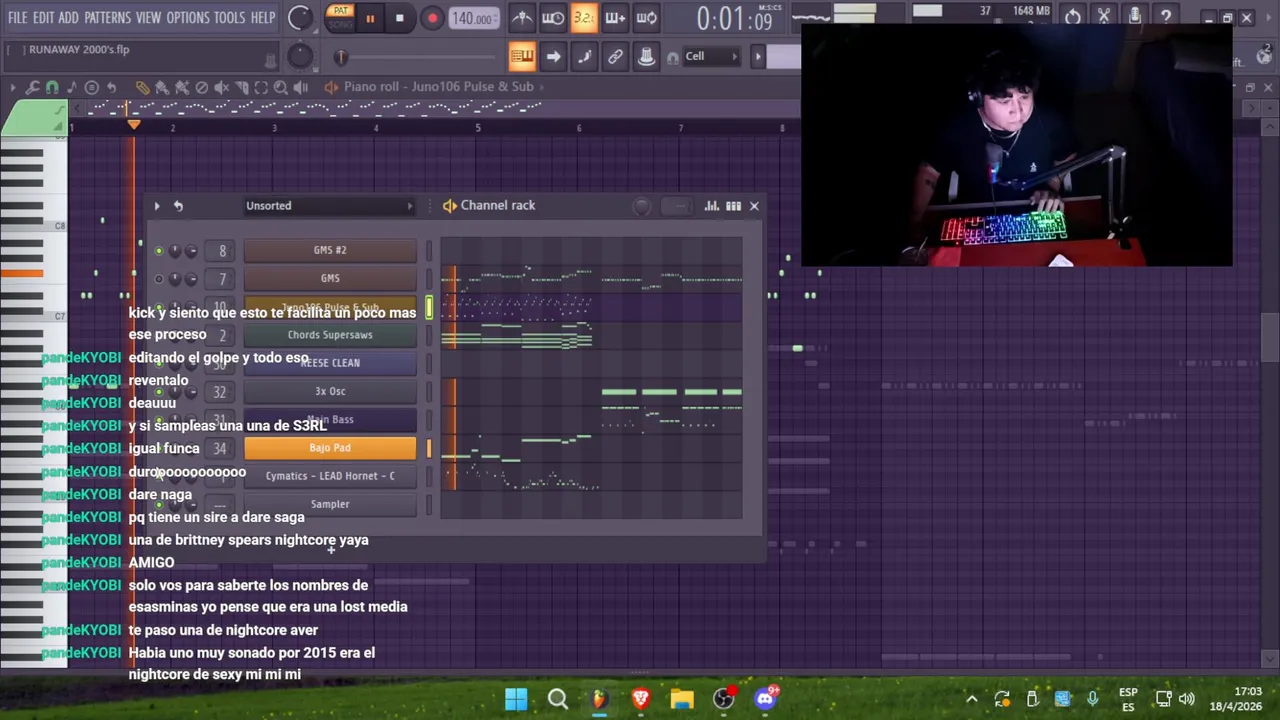
Task: Open the 3x Osc channel button
Action: (x=330, y=392)
